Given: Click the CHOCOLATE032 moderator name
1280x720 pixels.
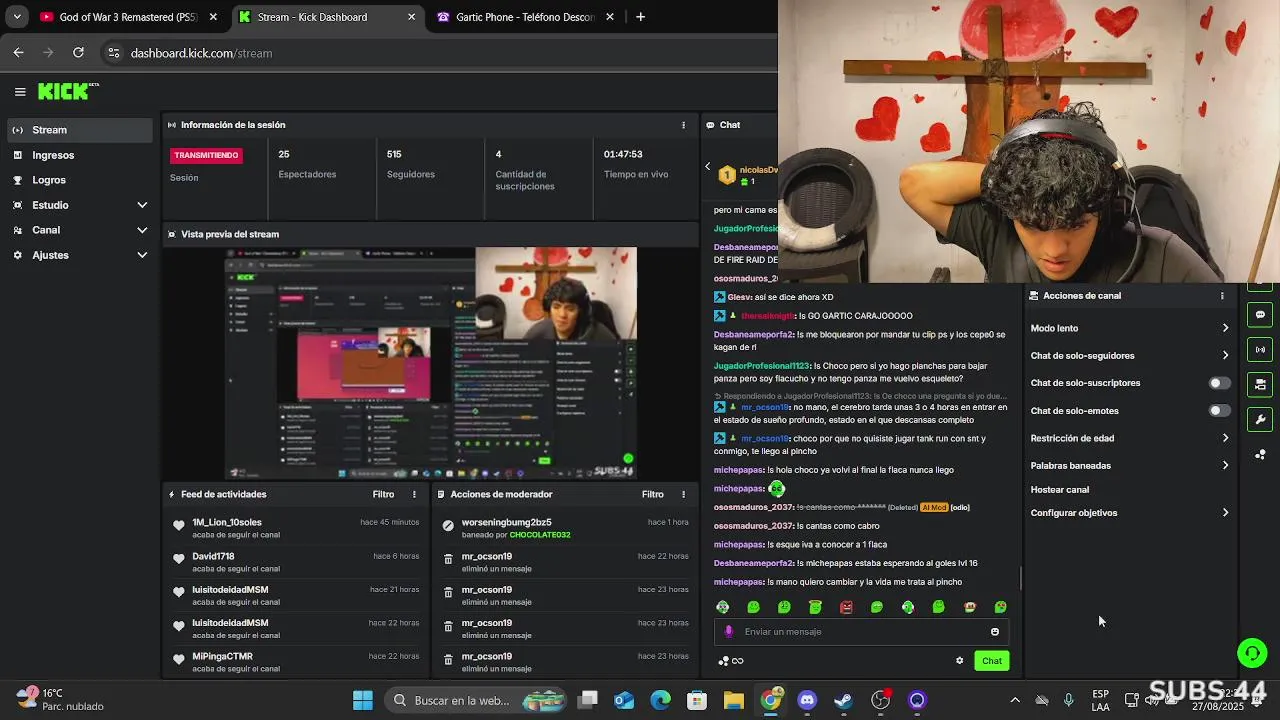Looking at the screenshot, I should pos(540,535).
